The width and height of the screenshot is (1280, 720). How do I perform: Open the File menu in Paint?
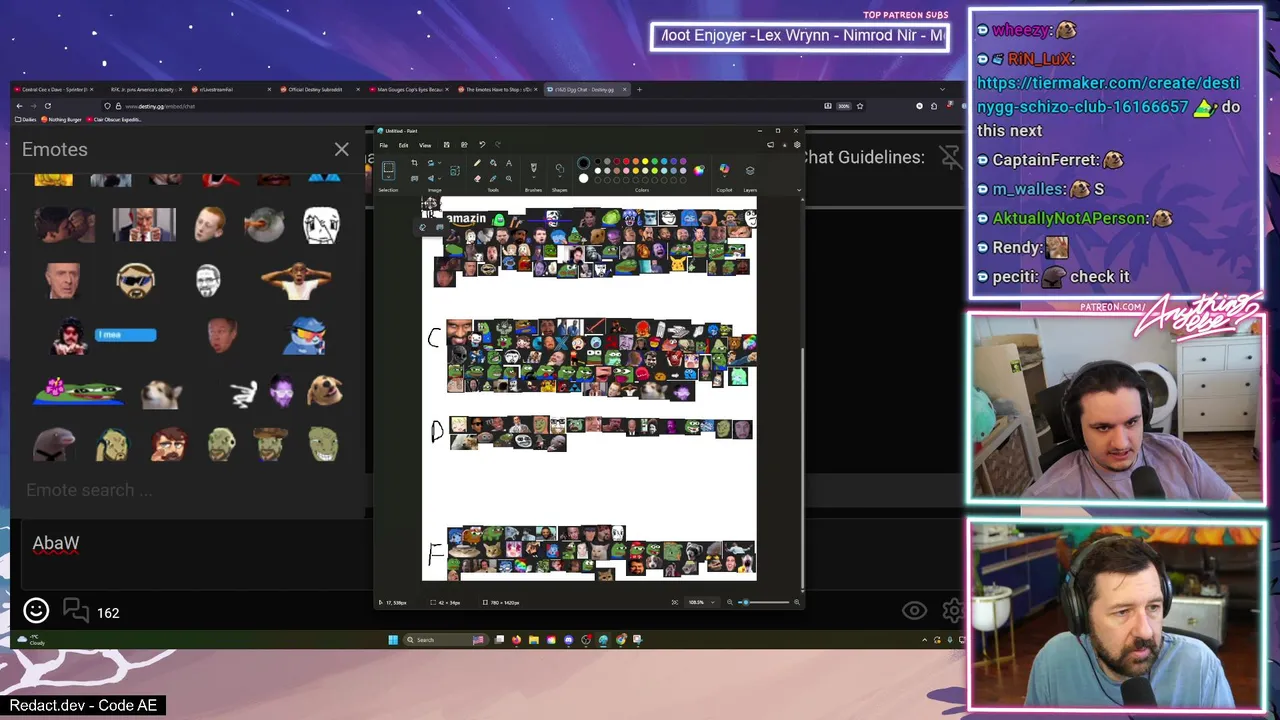click(x=384, y=145)
